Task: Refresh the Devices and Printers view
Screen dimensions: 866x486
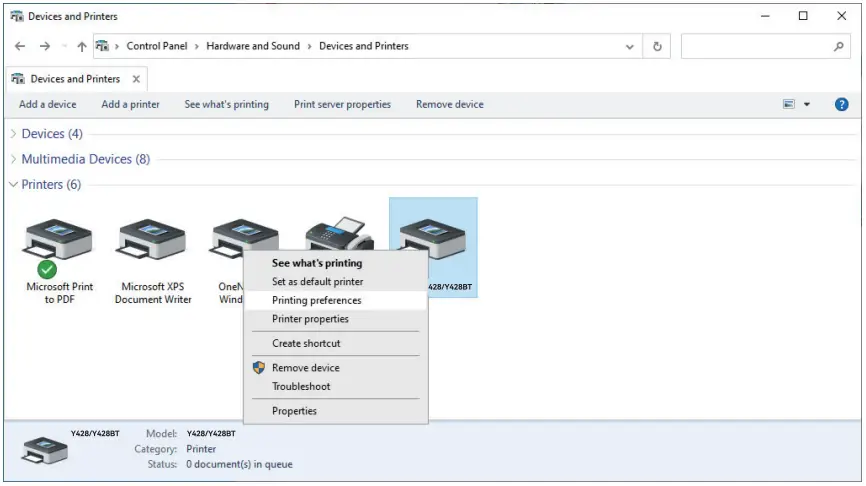Action: [657, 46]
